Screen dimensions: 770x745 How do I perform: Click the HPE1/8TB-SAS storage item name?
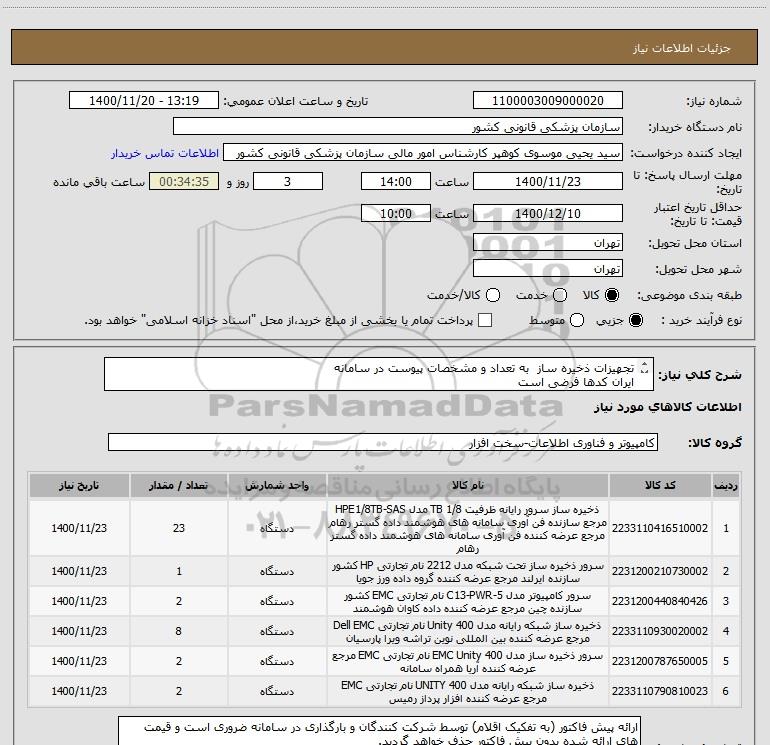468,528
